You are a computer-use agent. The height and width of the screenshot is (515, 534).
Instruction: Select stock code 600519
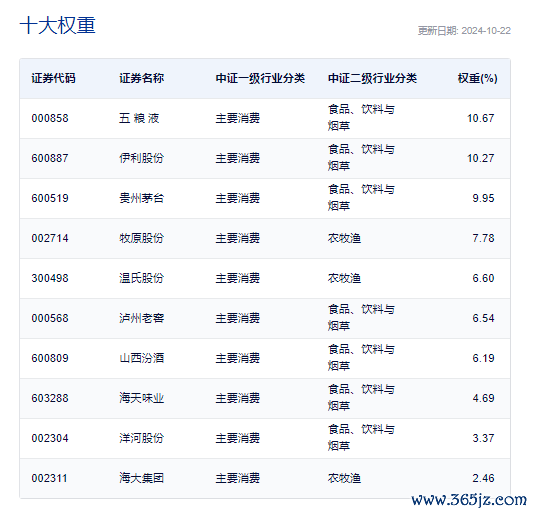pyautogui.click(x=50, y=198)
